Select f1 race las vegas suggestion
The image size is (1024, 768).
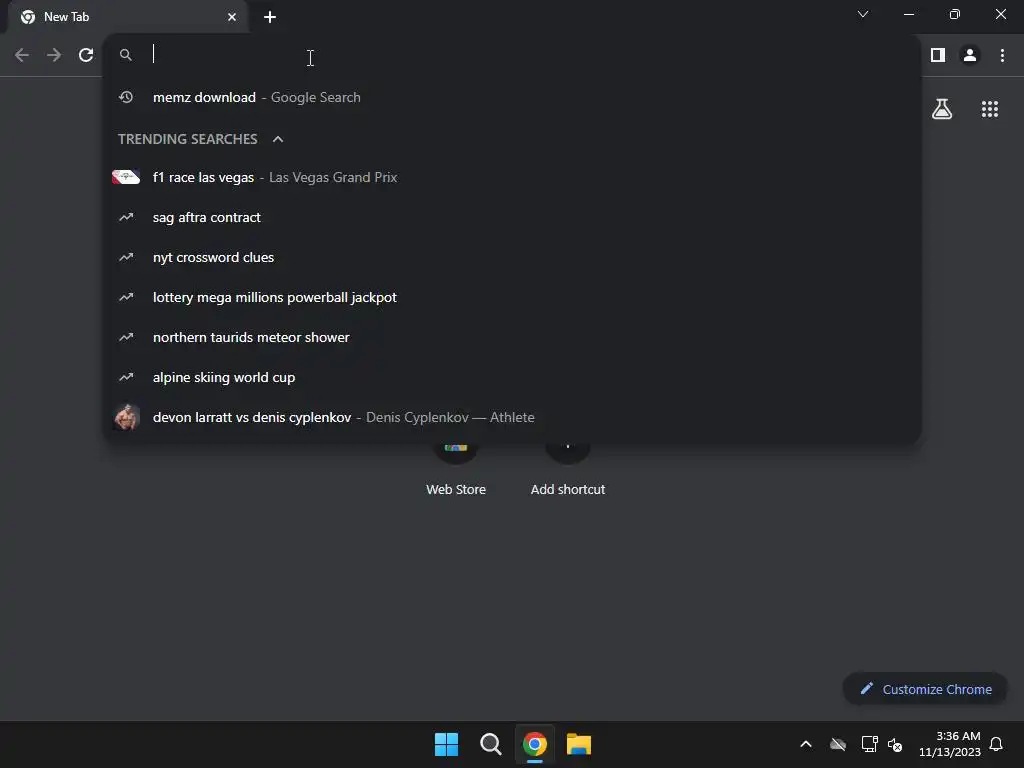(x=513, y=177)
